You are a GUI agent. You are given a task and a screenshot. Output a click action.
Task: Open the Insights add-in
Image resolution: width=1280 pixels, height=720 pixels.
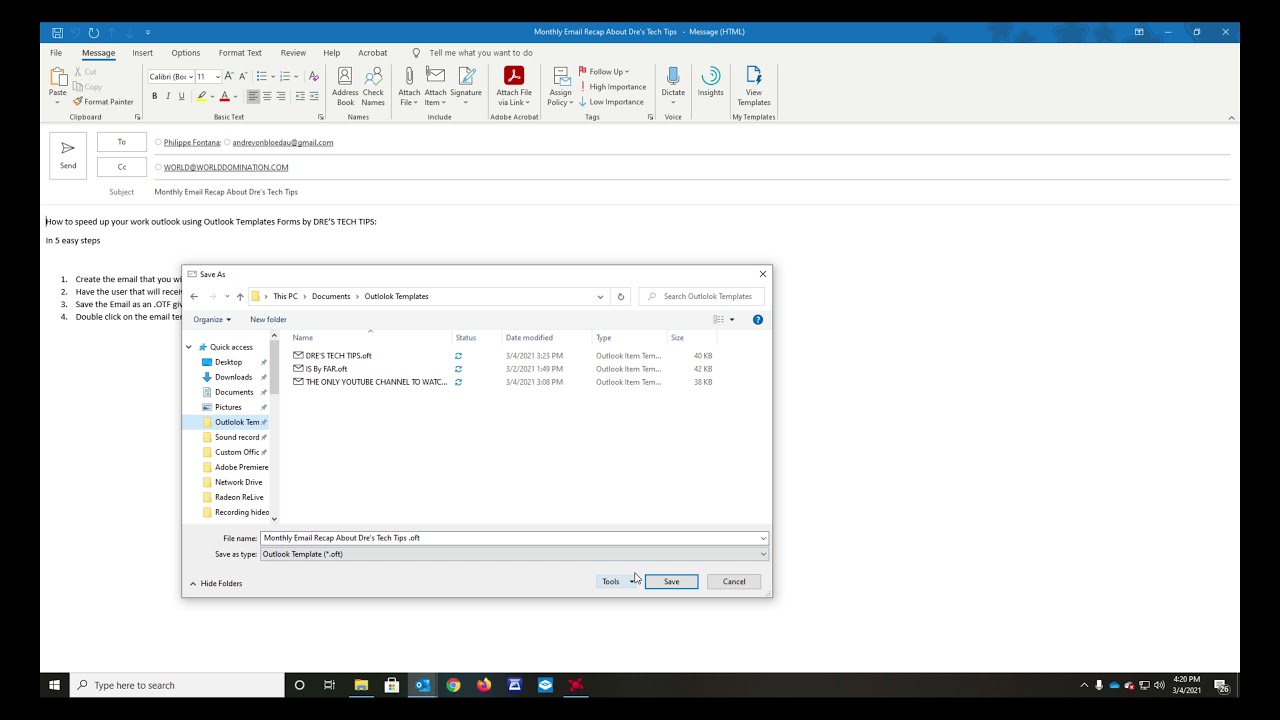click(x=711, y=82)
